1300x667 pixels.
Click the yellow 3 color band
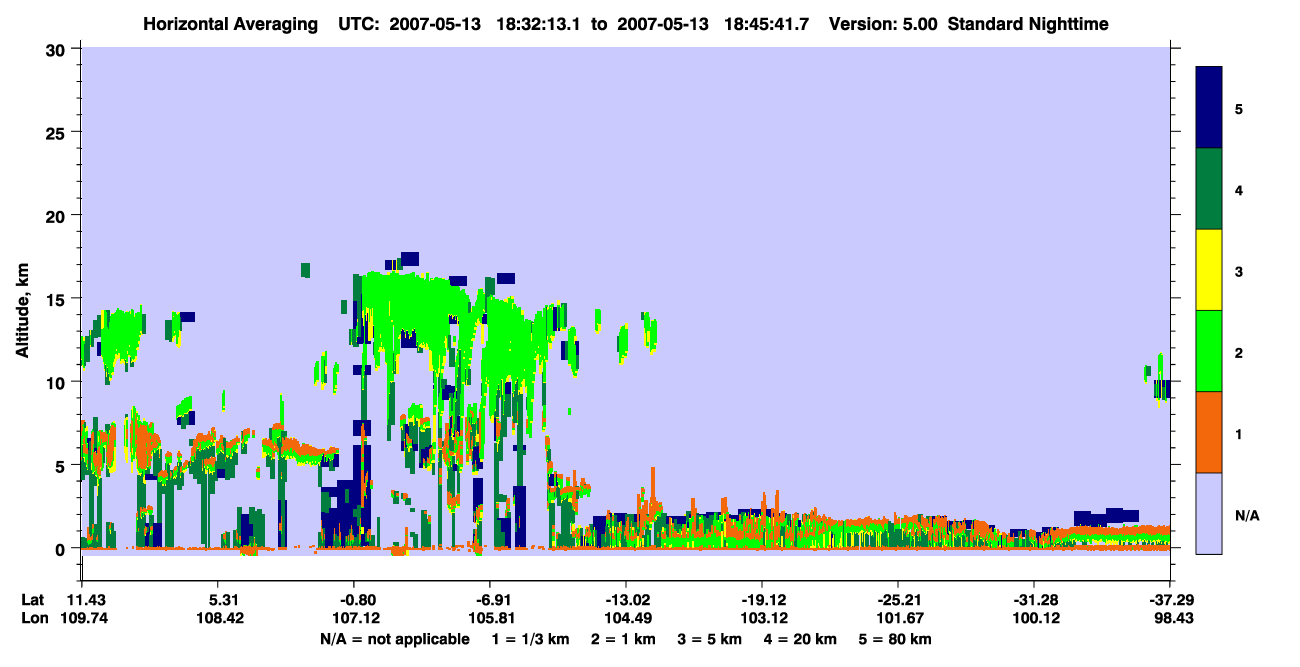(1209, 270)
